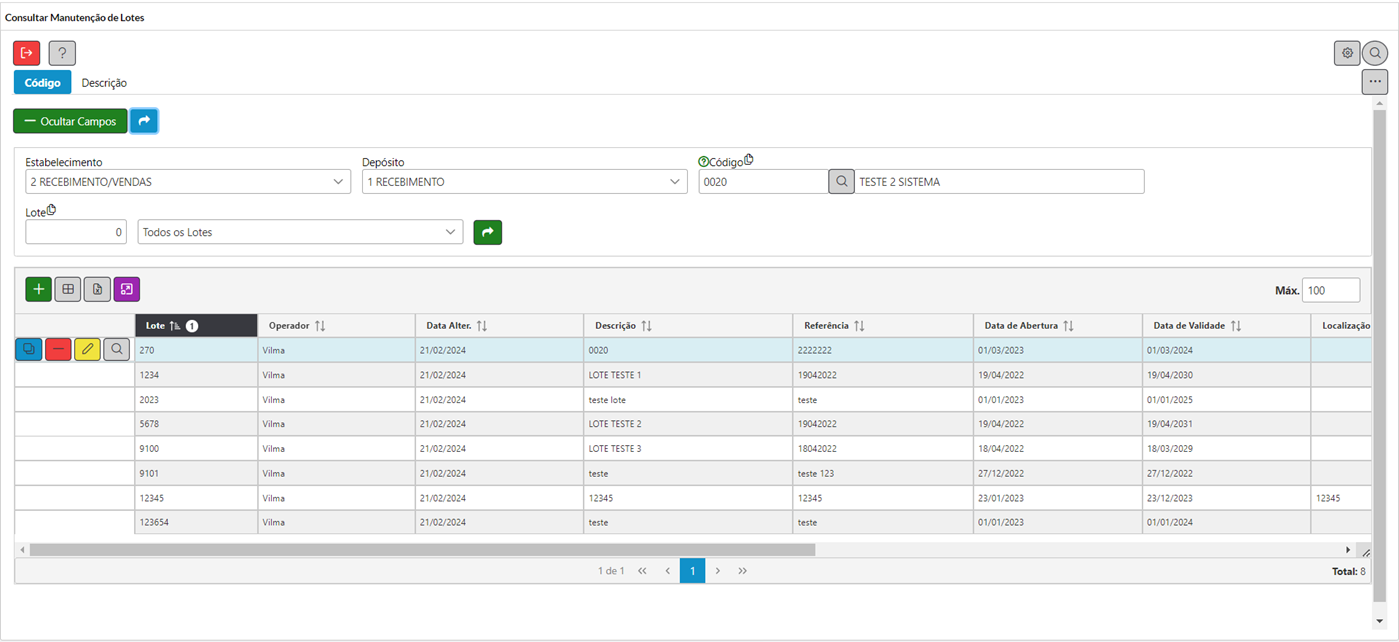
Task: Select the Código tab
Action: point(42,83)
